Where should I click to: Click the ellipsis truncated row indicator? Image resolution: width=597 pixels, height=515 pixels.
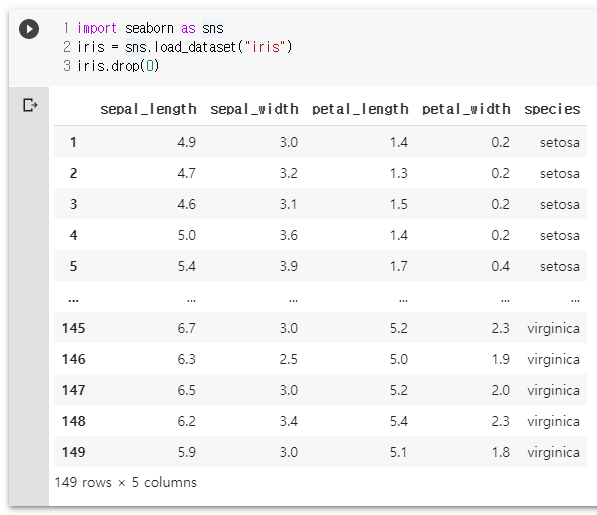coord(73,300)
